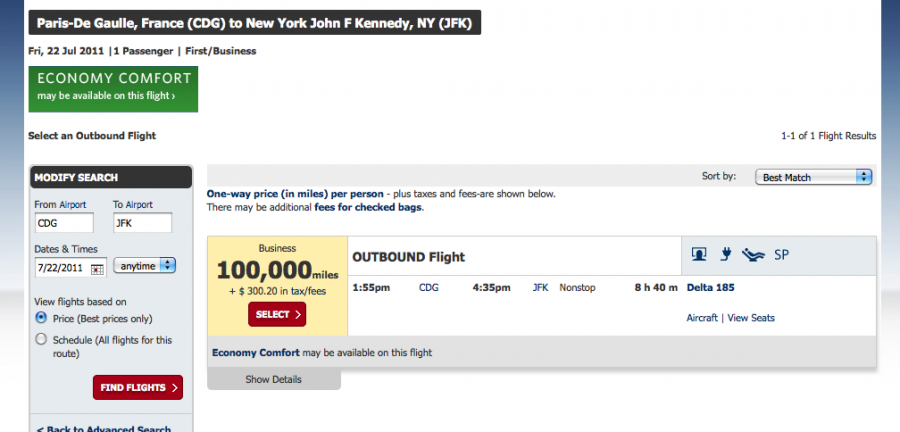Open fees for checked bags link
The height and width of the screenshot is (432, 900).
pyautogui.click(x=368, y=208)
